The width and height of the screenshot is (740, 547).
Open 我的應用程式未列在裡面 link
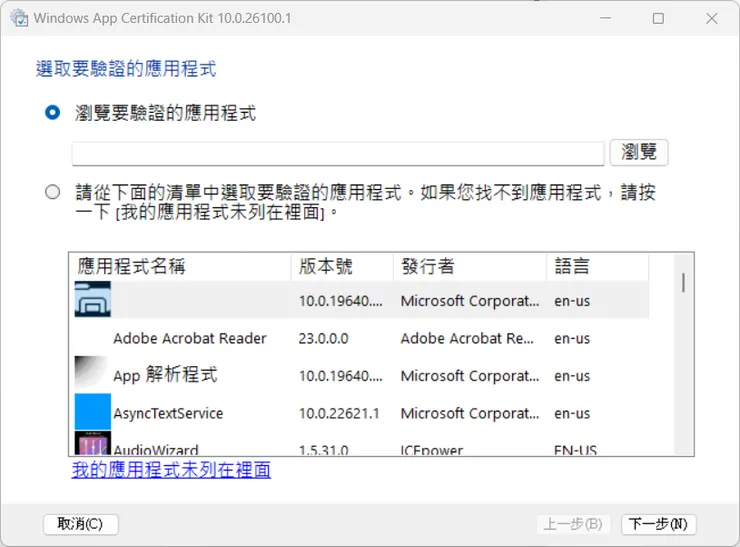(x=171, y=470)
